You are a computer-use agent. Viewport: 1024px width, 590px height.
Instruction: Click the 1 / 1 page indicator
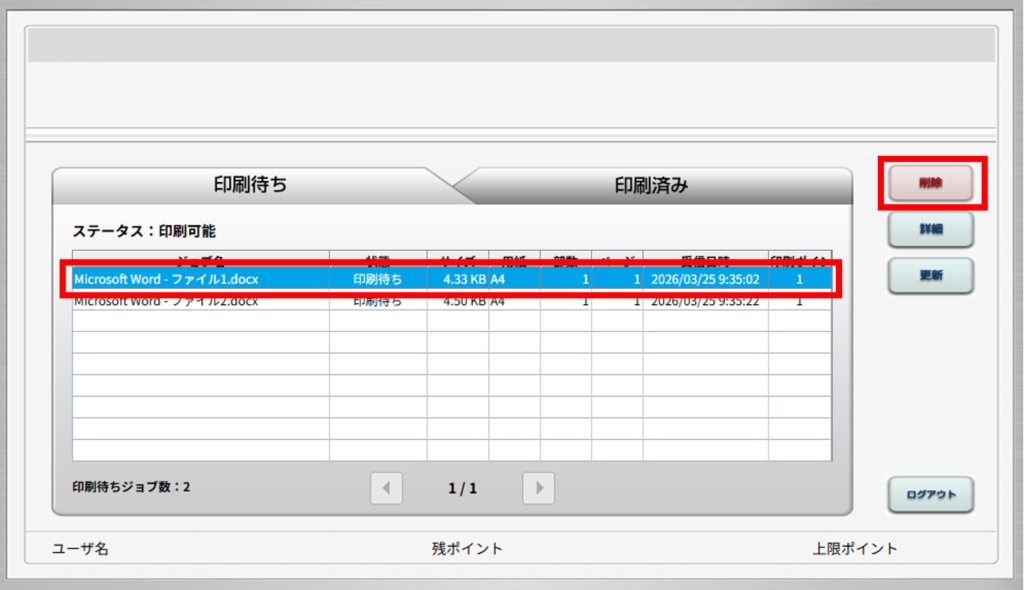[462, 488]
